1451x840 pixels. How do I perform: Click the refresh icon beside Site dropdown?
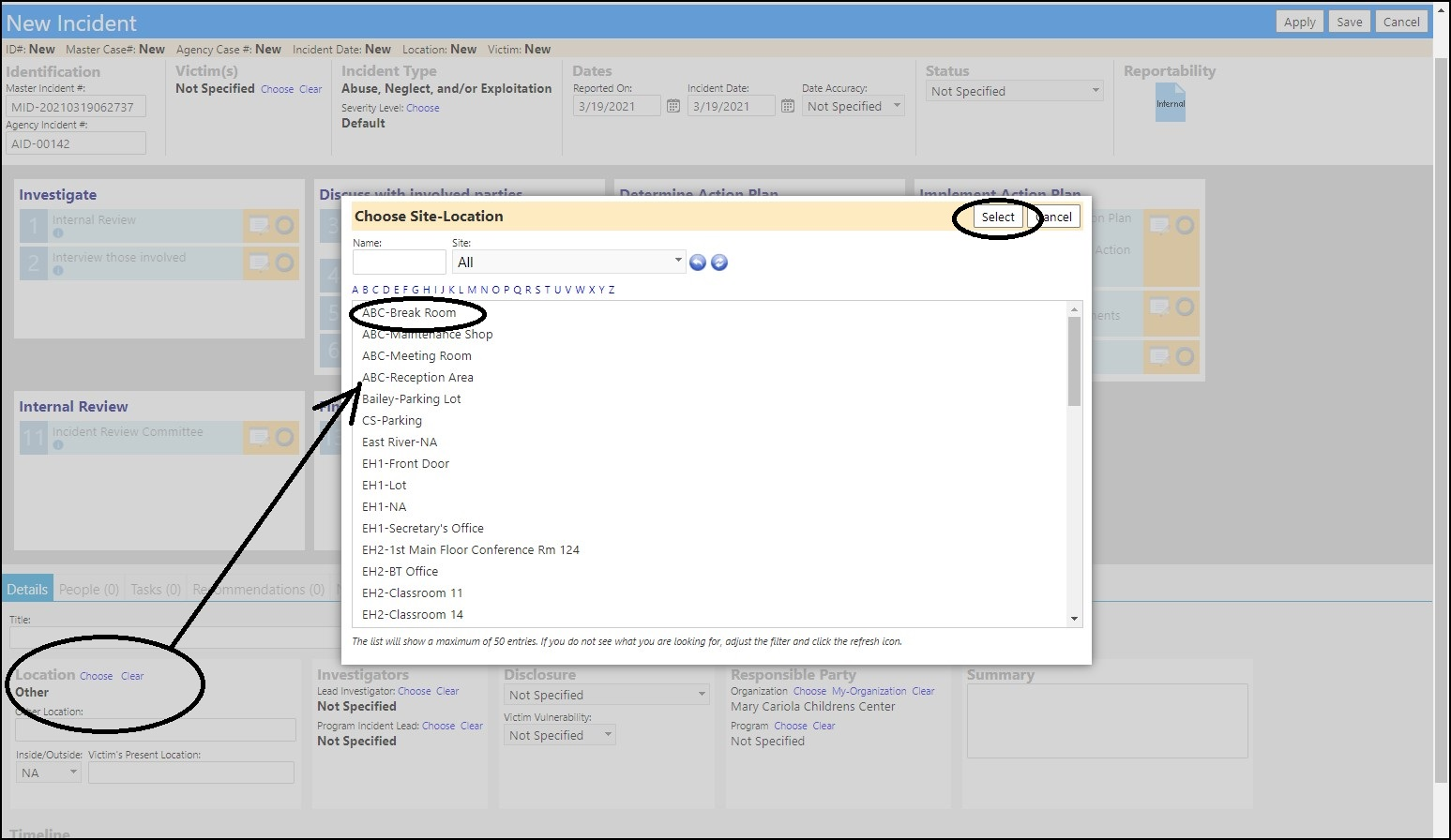pos(719,262)
